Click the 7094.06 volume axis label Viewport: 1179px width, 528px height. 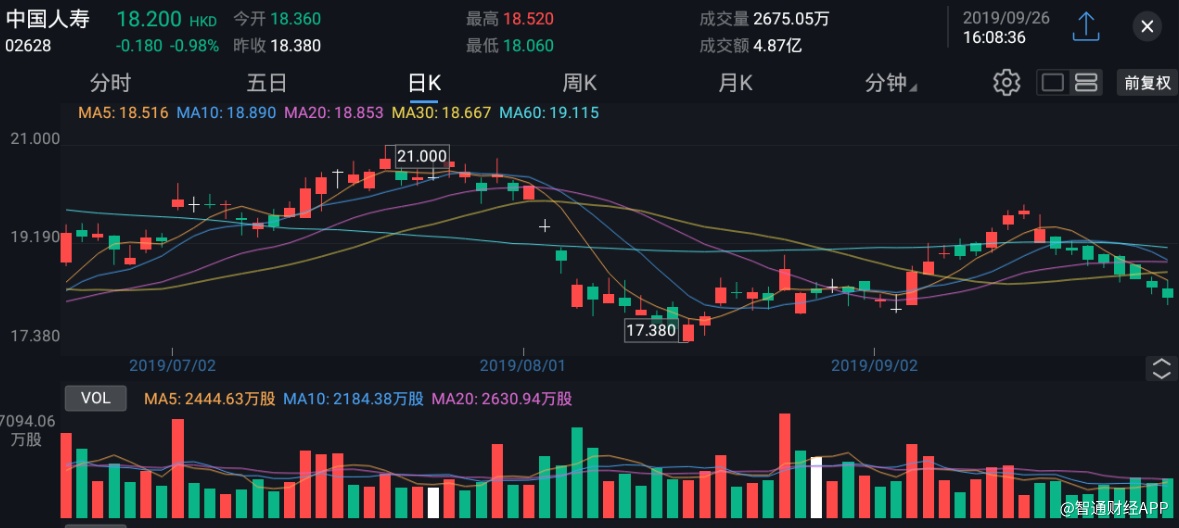(27, 421)
